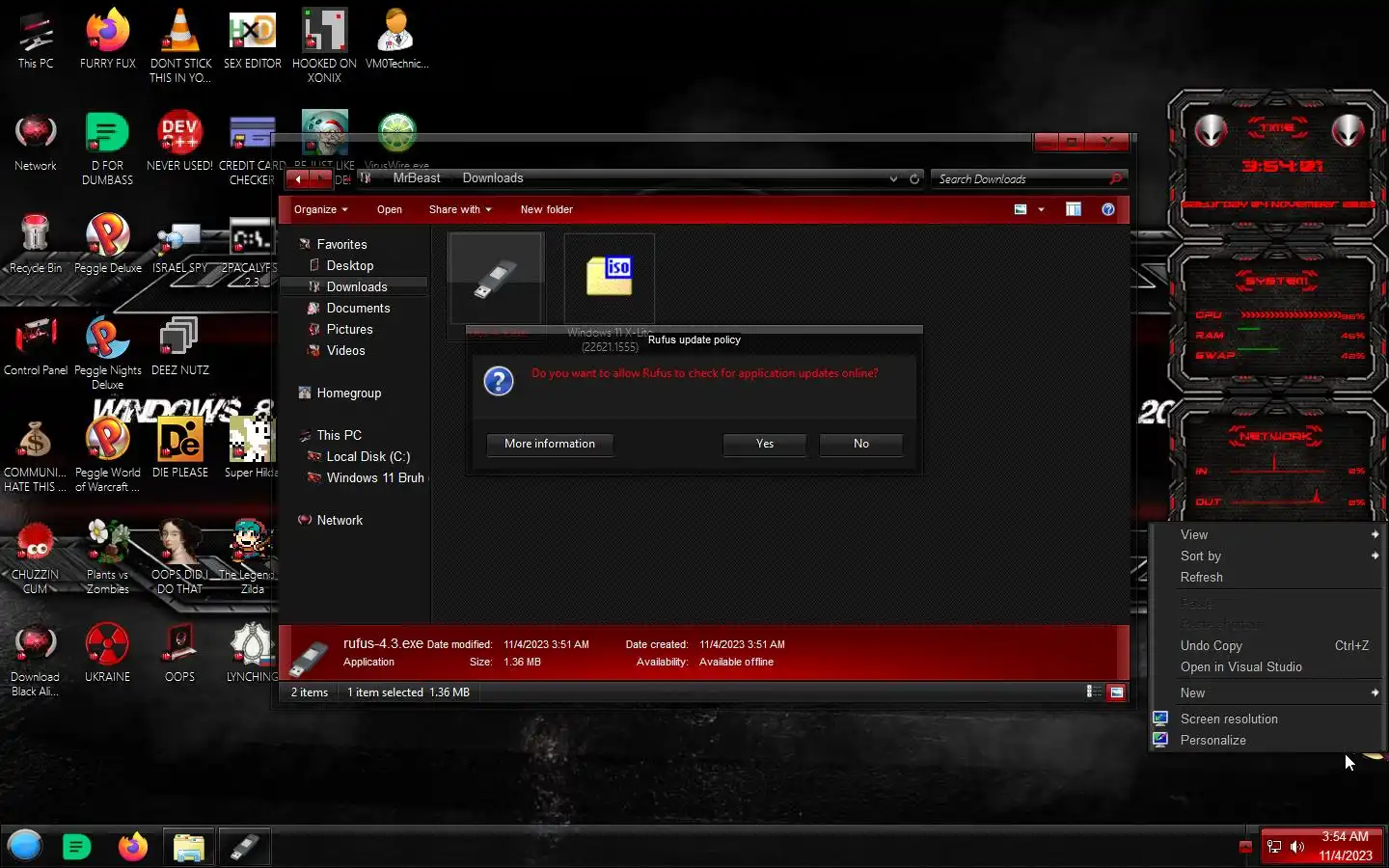The width and height of the screenshot is (1389, 868).
Task: Select the Windows 11 Bruh drive
Action: coord(375,478)
